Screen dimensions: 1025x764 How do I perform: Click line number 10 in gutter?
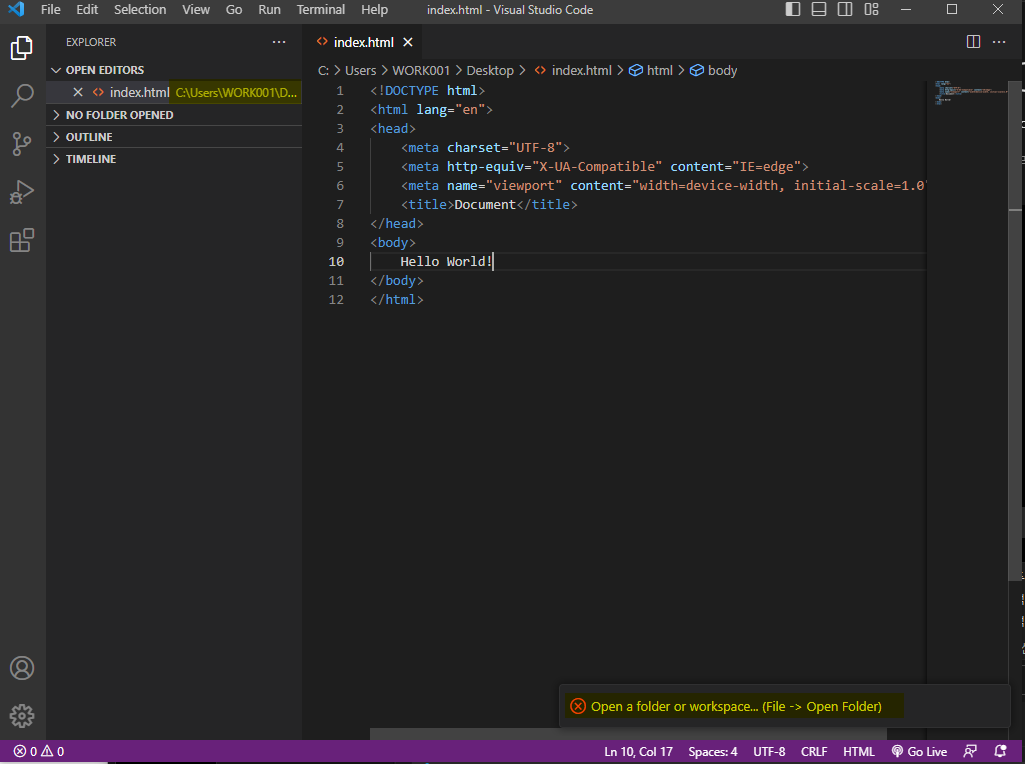[x=336, y=261]
